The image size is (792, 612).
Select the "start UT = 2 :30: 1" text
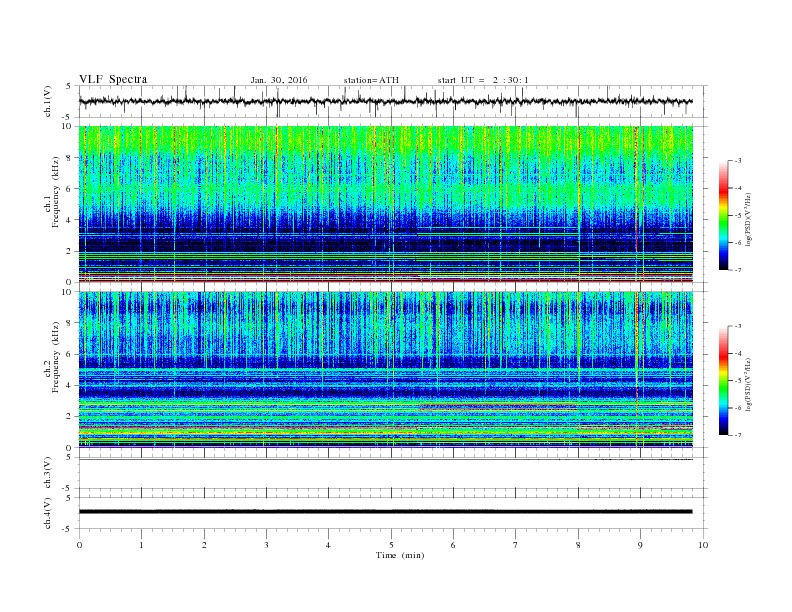point(483,80)
